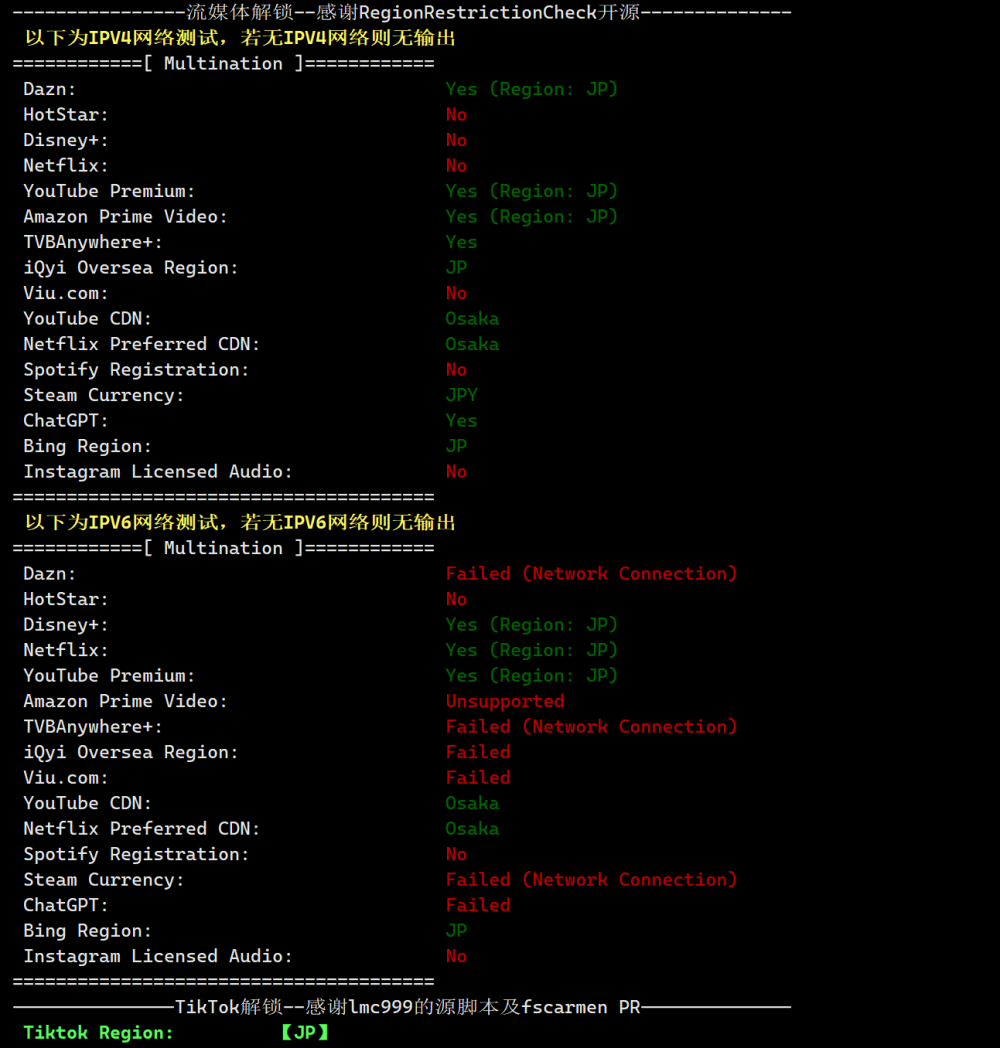Click 'Amazon Prime Video:' label in IPV4 results
Viewport: 1000px width, 1048px height.
point(126,217)
